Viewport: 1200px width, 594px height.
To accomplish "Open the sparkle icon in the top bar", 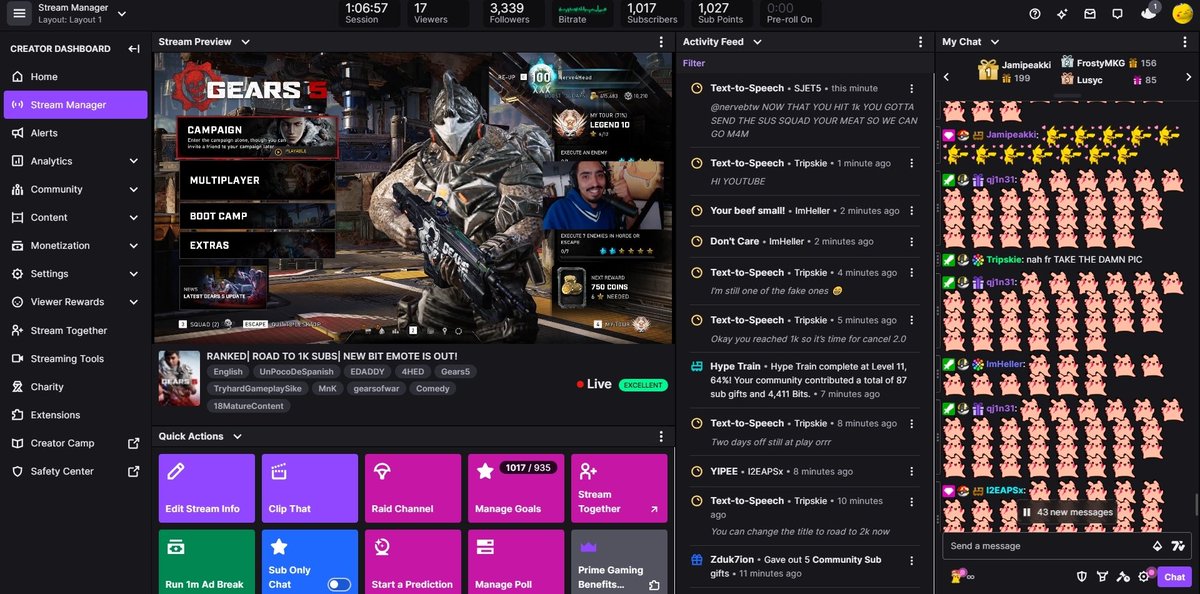I will [1062, 14].
